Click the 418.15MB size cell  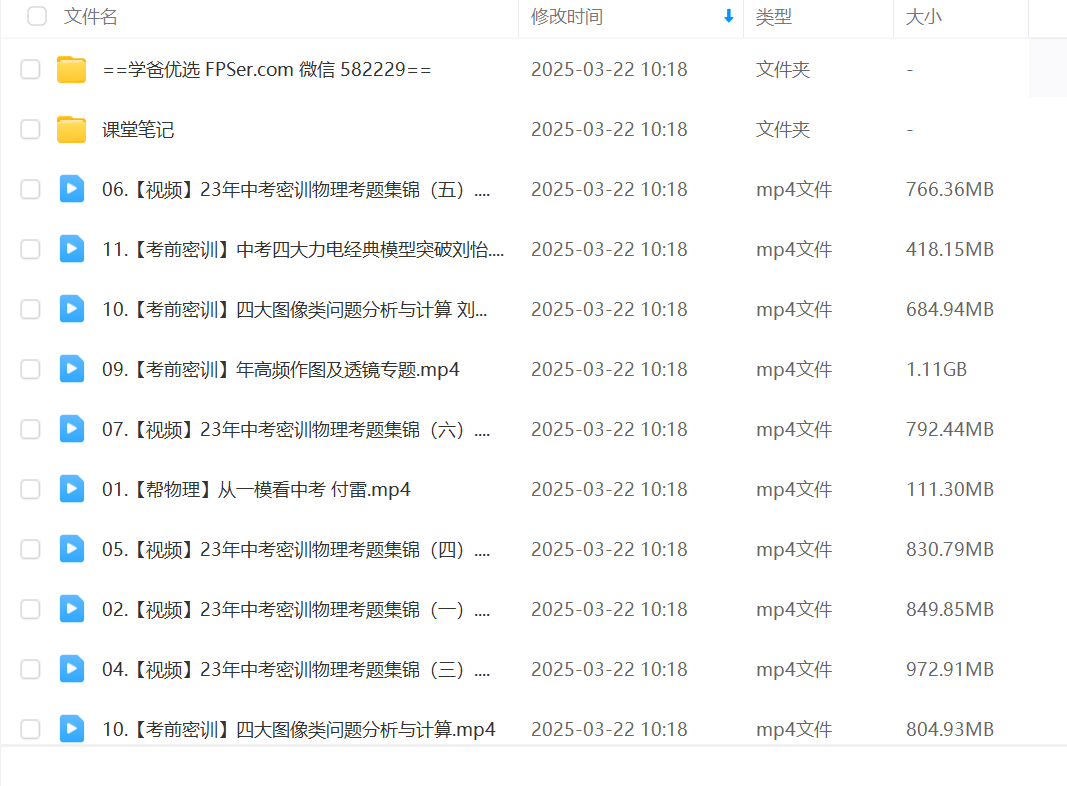[950, 249]
